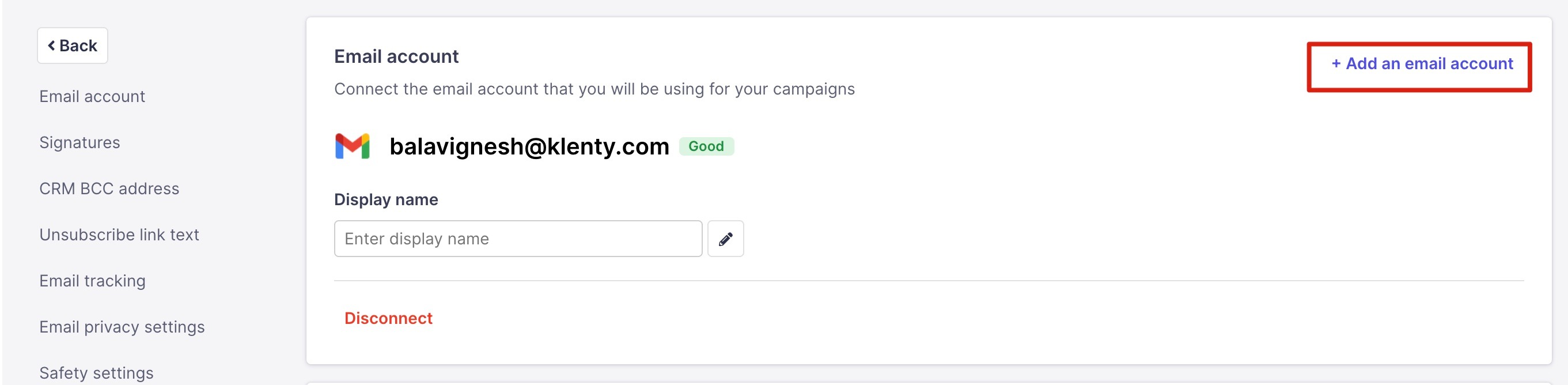This screenshot has height=385, width=1568.
Task: Go to Unsubscribe link text settings
Action: pos(119,235)
